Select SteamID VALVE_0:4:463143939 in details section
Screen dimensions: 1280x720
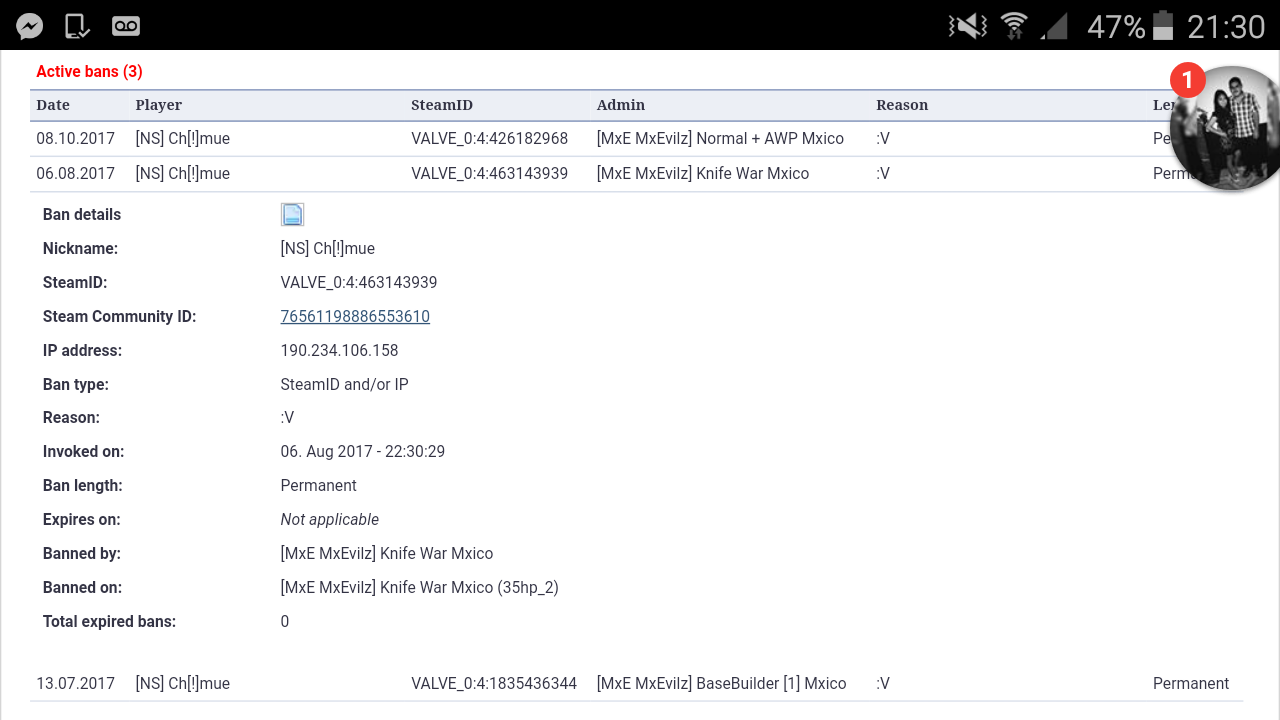coord(359,282)
